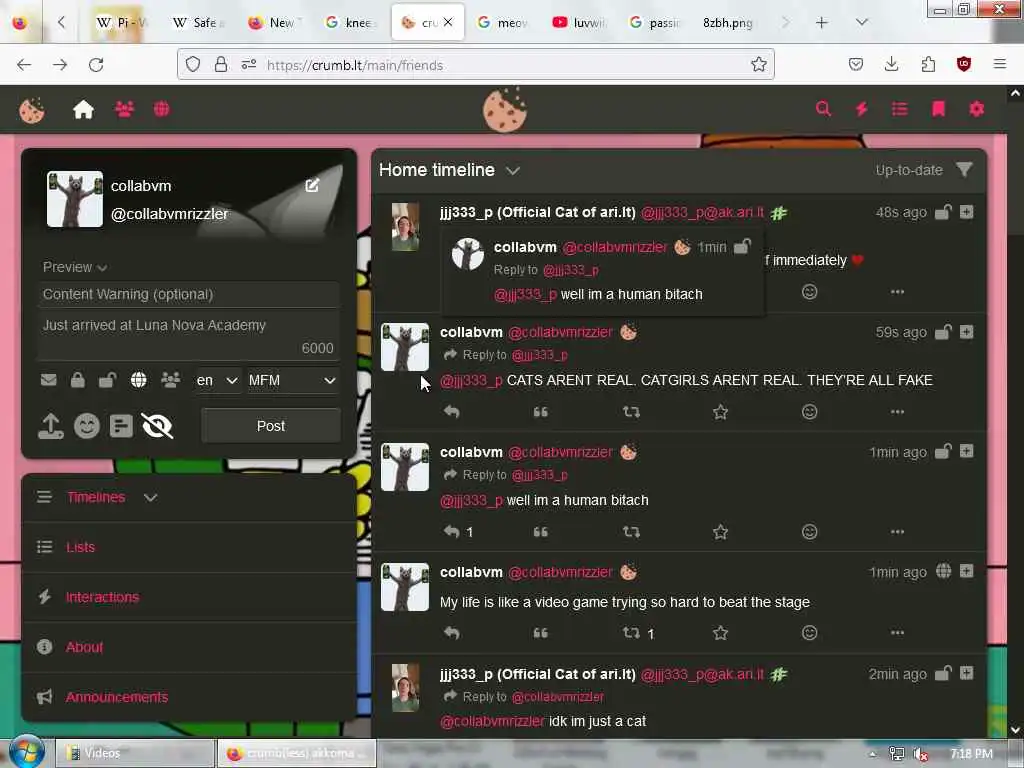The image size is (1024, 768).
Task: Open Videos window in taskbar
Action: [x=135, y=753]
